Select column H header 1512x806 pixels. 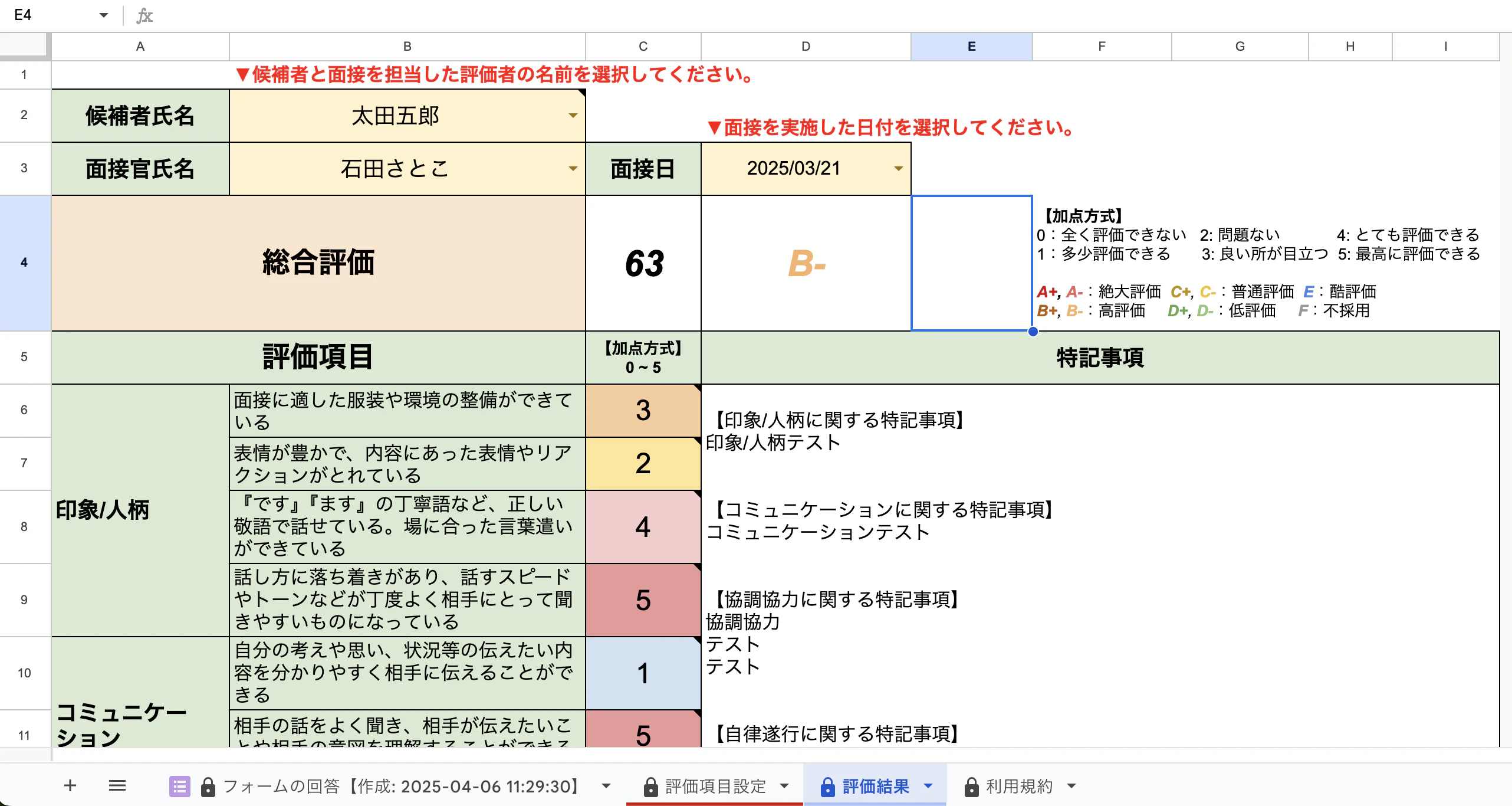1350,47
